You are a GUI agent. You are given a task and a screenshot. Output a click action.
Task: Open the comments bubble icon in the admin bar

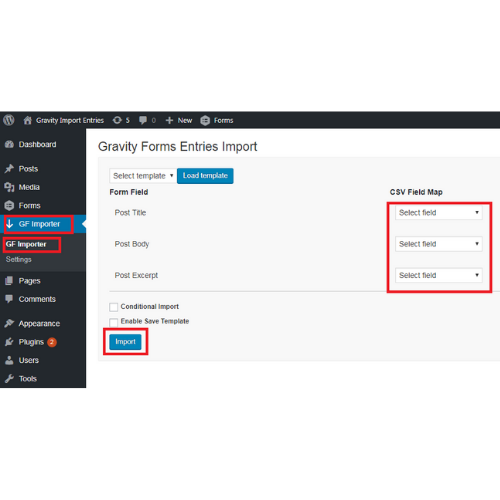coord(143,120)
